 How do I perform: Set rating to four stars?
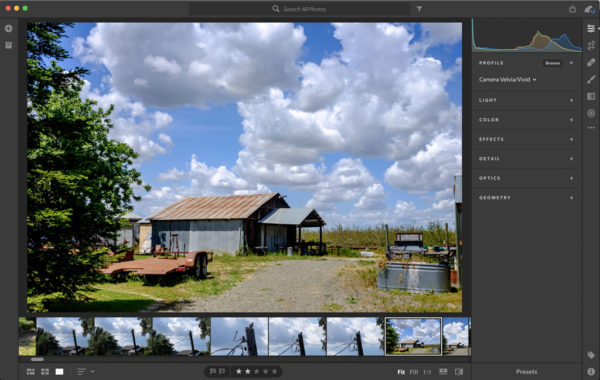[x=265, y=371]
